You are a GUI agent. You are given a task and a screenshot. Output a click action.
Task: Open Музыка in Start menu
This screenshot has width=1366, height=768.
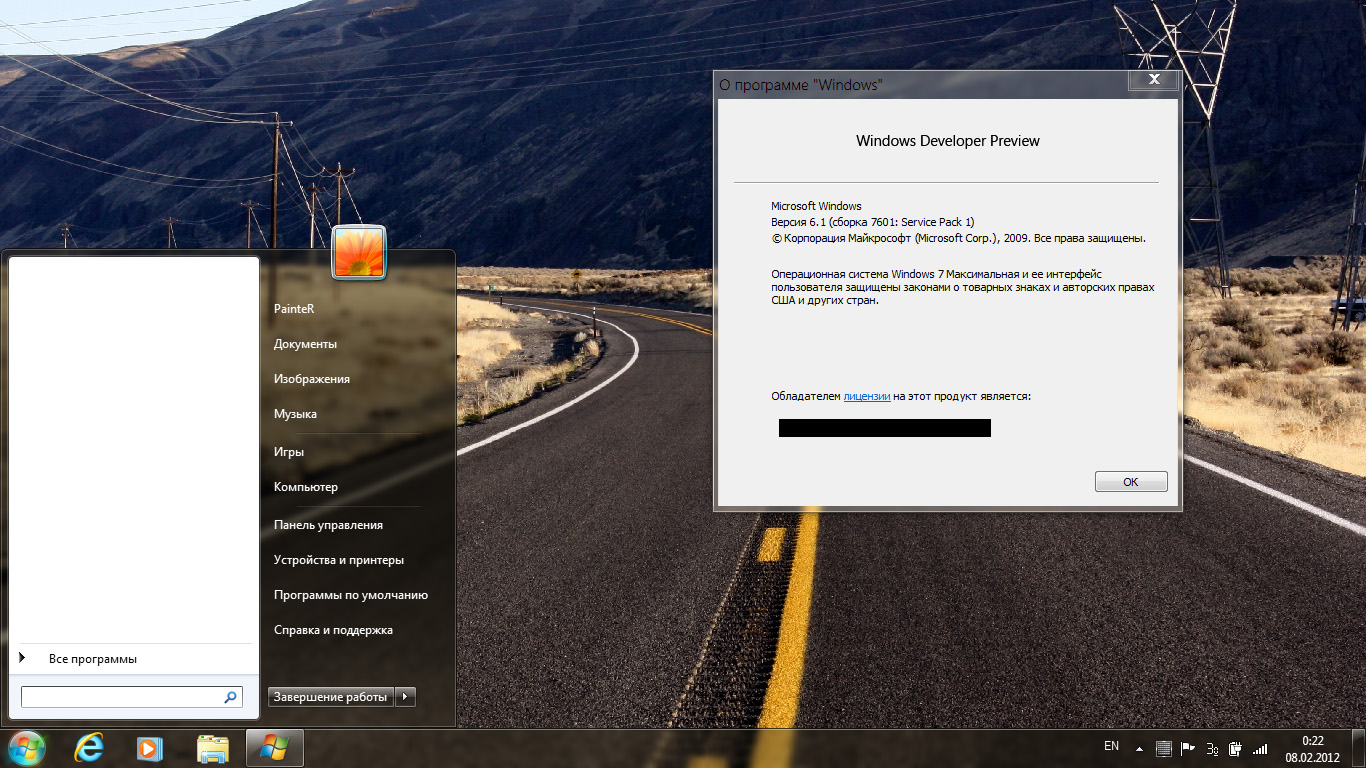point(295,414)
